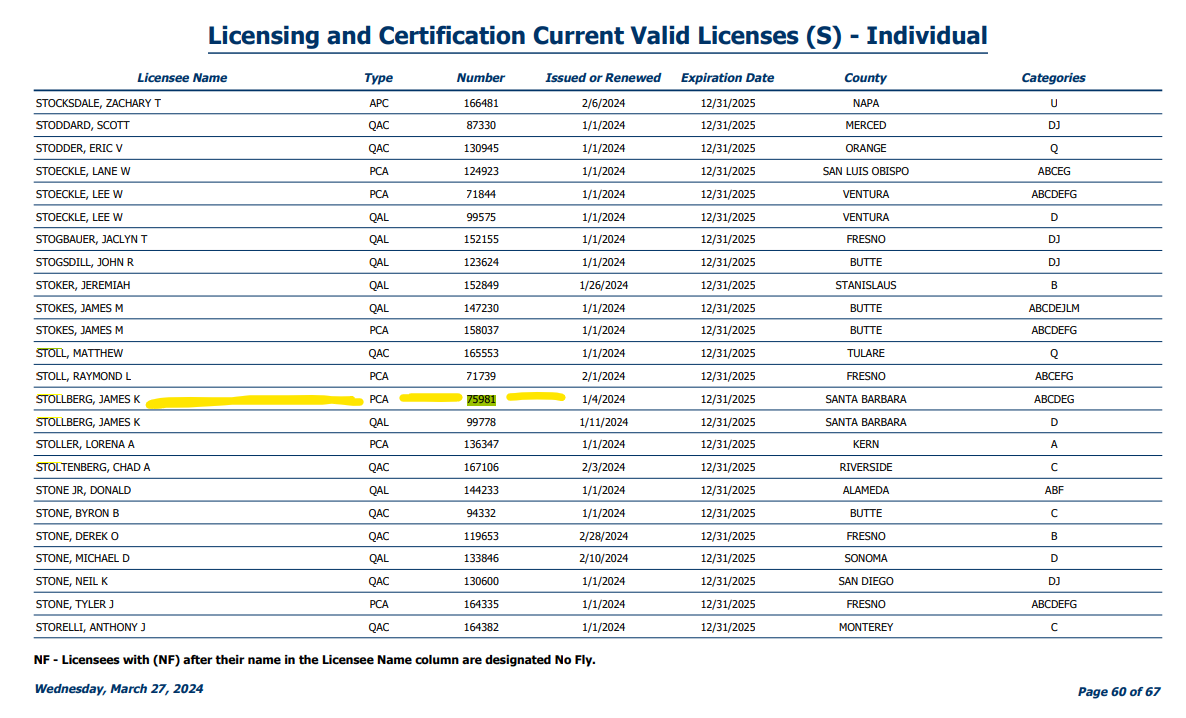Click the county 'SONOMA'
Viewport: 1186px width, 718px height.
[865, 558]
